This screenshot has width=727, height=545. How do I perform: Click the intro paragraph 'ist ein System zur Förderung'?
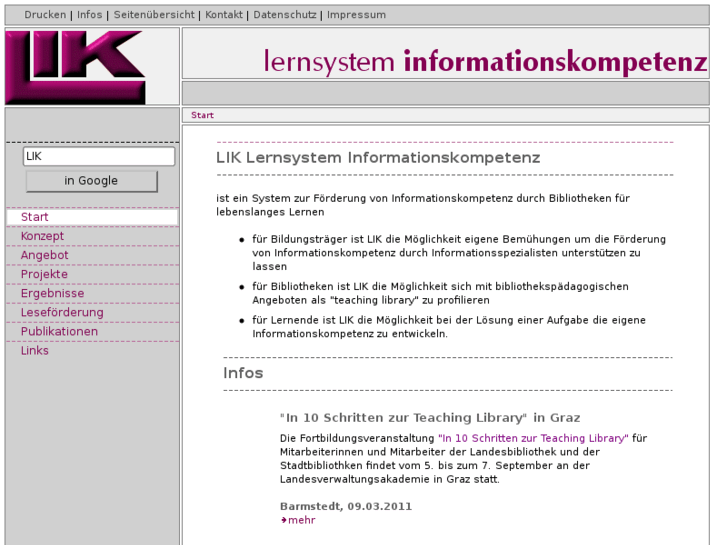pyautogui.click(x=423, y=205)
